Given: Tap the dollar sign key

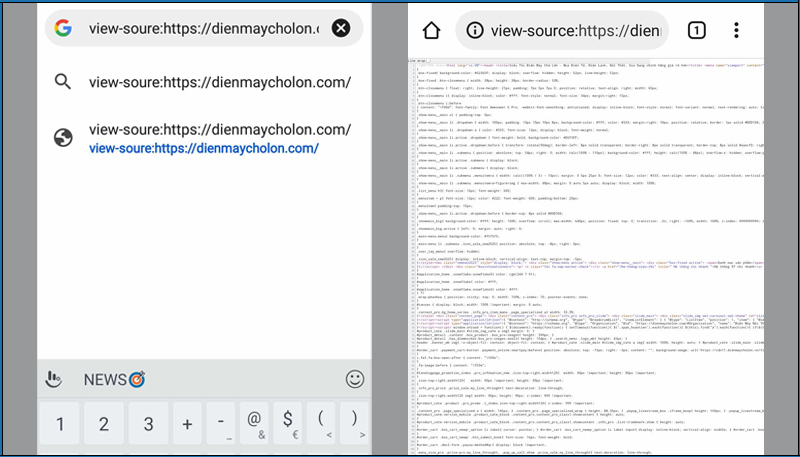Looking at the screenshot, I should (288, 423).
